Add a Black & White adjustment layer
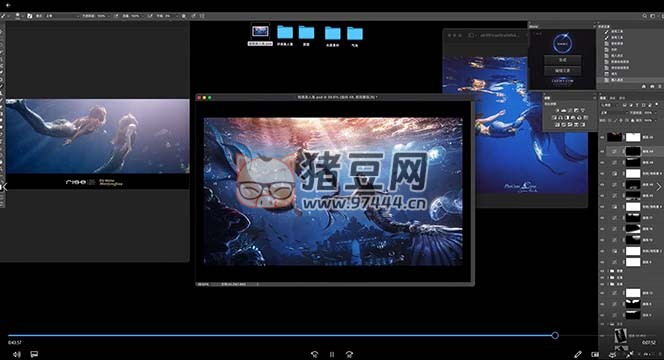The width and height of the screenshot is (664, 360). 567,118
